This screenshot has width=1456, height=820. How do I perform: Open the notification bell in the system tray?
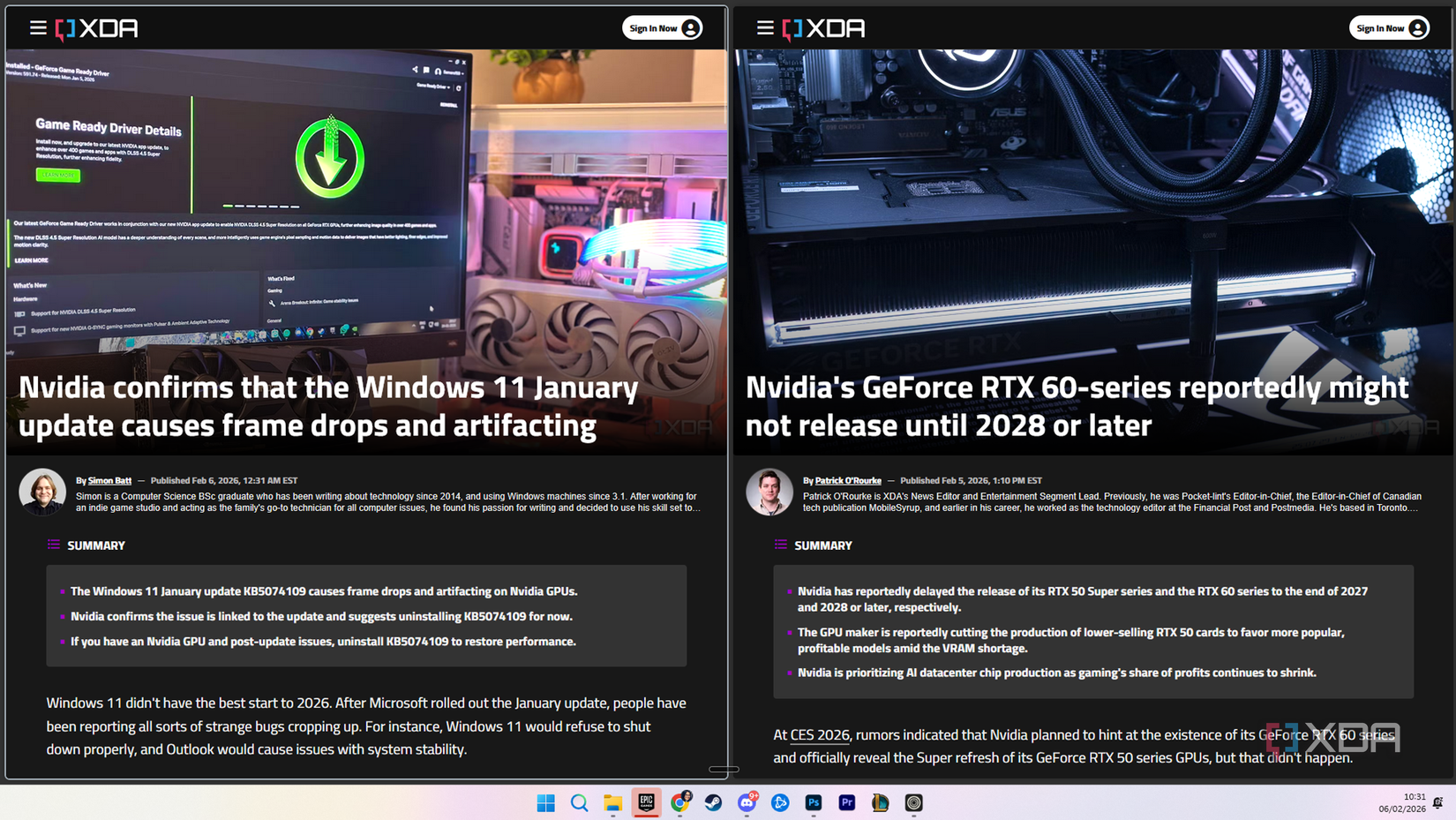1438,802
